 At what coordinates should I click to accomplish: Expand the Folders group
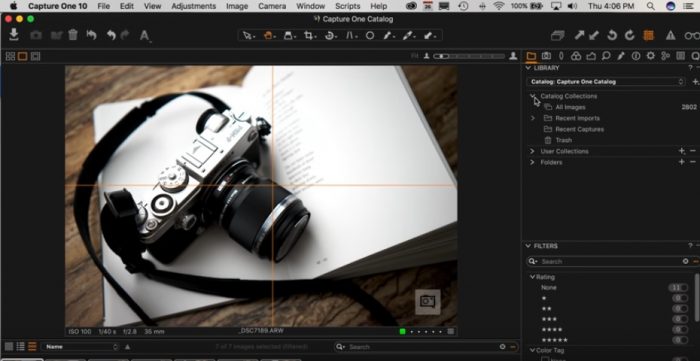point(532,162)
